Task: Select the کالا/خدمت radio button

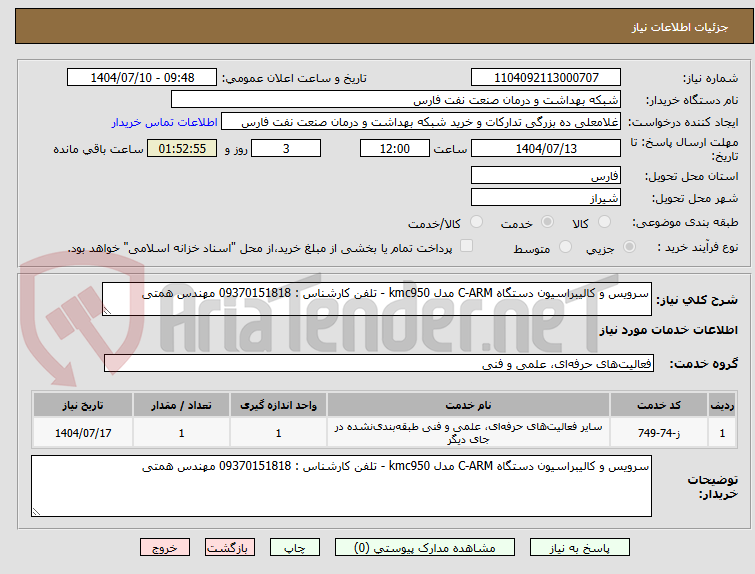Action: point(476,222)
